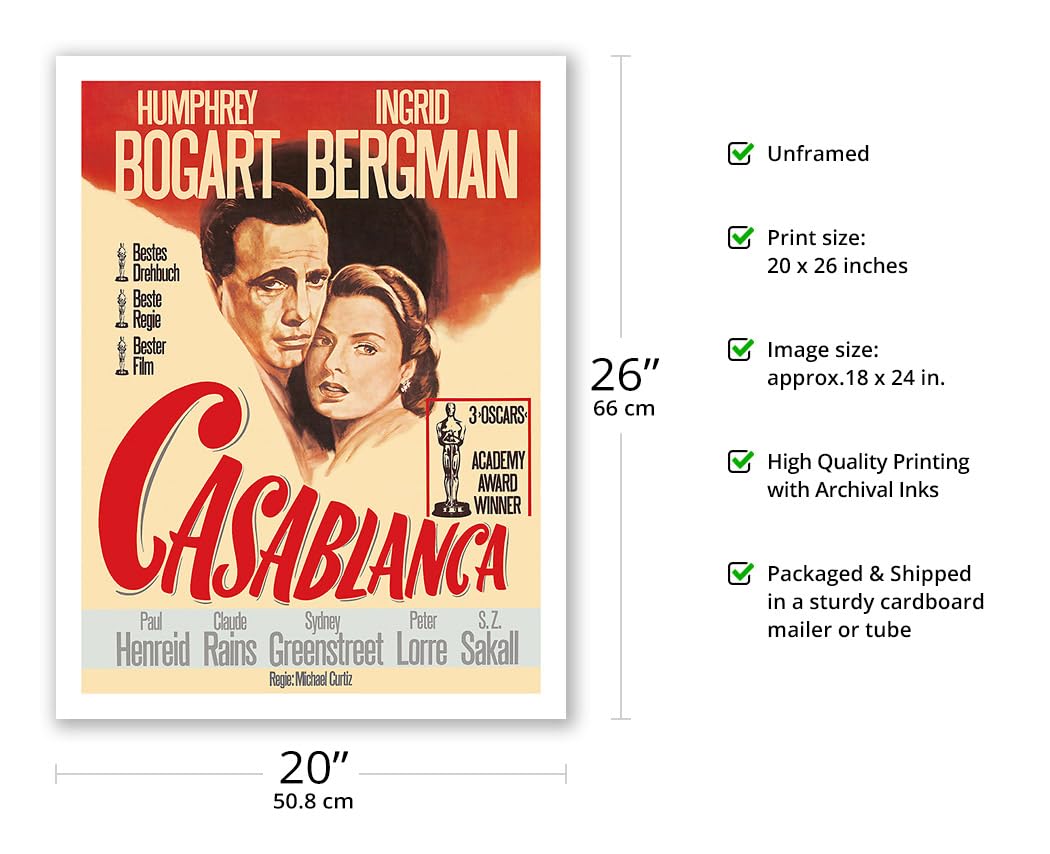The height and width of the screenshot is (854, 1050).
Task: Click the Humphrey Bogart name text
Action: point(196,144)
